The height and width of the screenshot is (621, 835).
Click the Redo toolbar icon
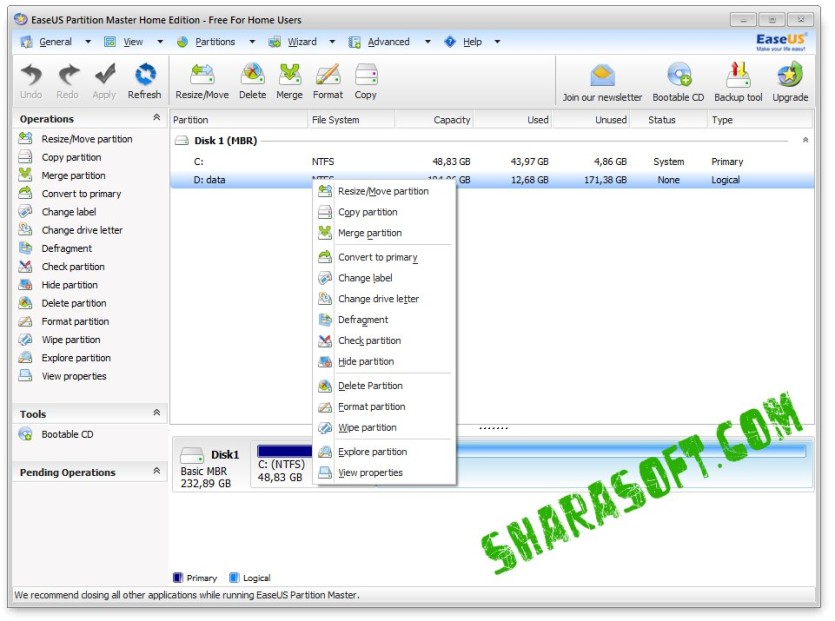tap(68, 74)
